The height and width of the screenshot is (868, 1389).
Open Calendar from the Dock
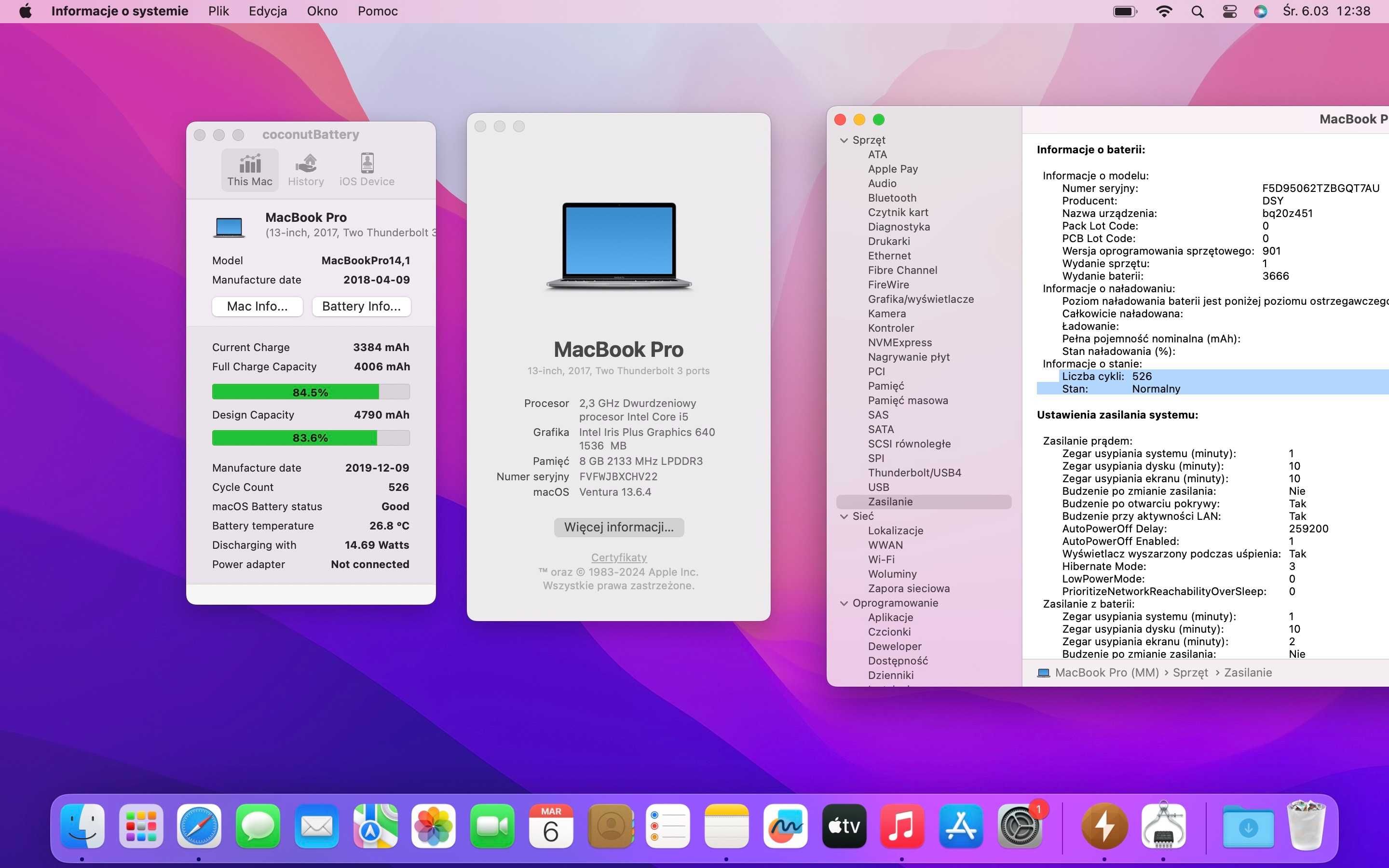[551, 827]
